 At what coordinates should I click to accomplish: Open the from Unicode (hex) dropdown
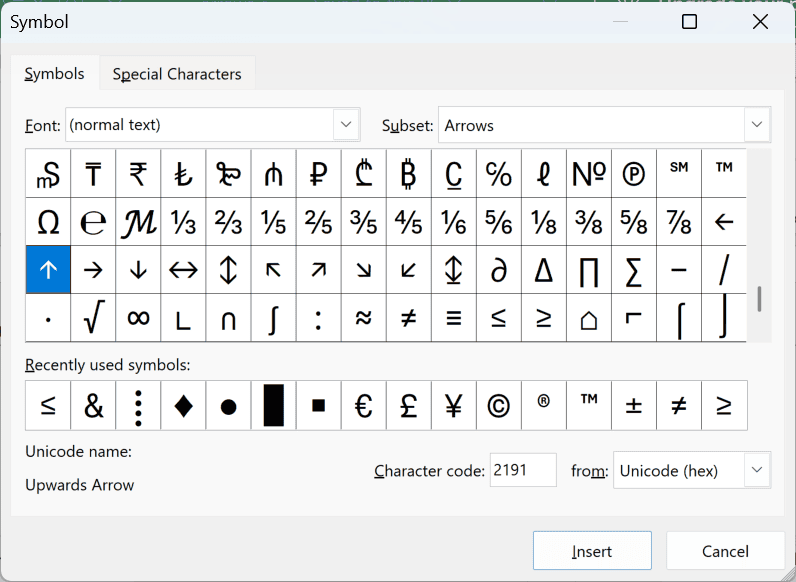[x=757, y=470]
